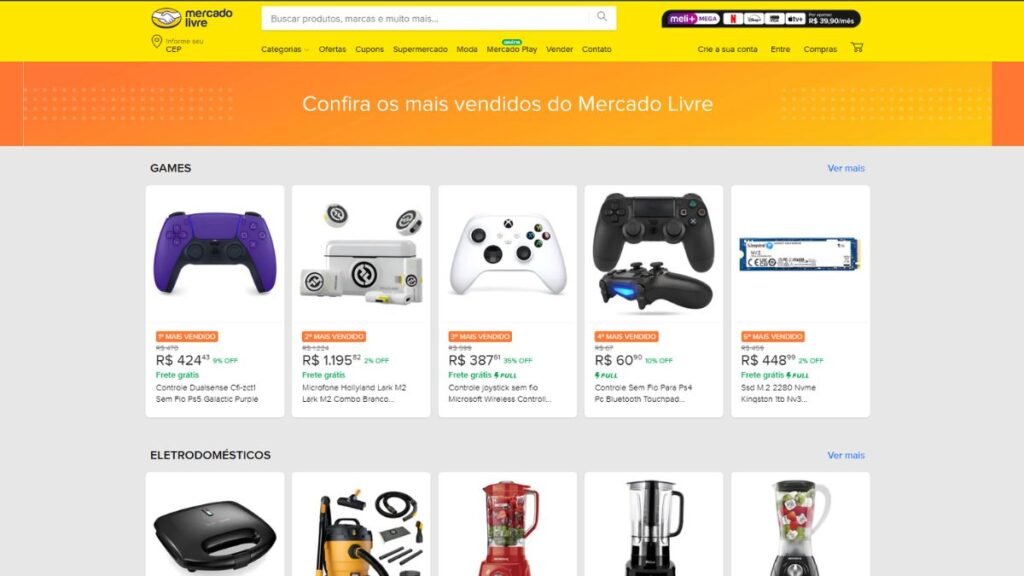This screenshot has height=576, width=1024.
Task: Open the Meli+ Mega subscription banner
Action: (x=761, y=19)
